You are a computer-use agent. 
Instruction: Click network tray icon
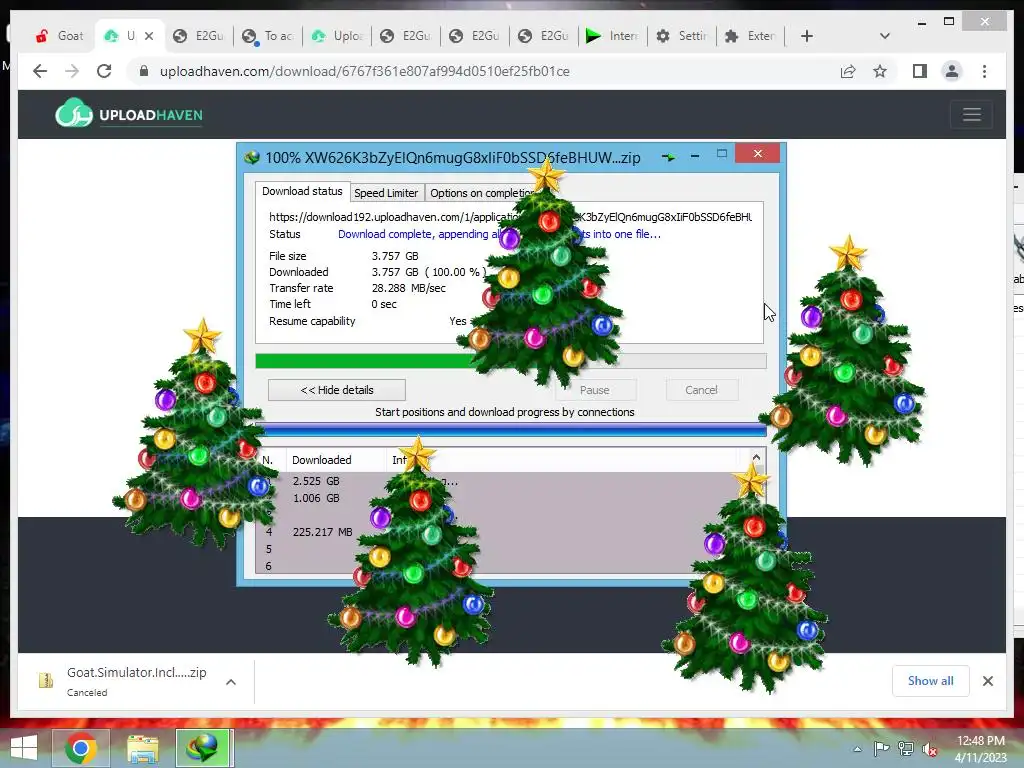(x=906, y=749)
